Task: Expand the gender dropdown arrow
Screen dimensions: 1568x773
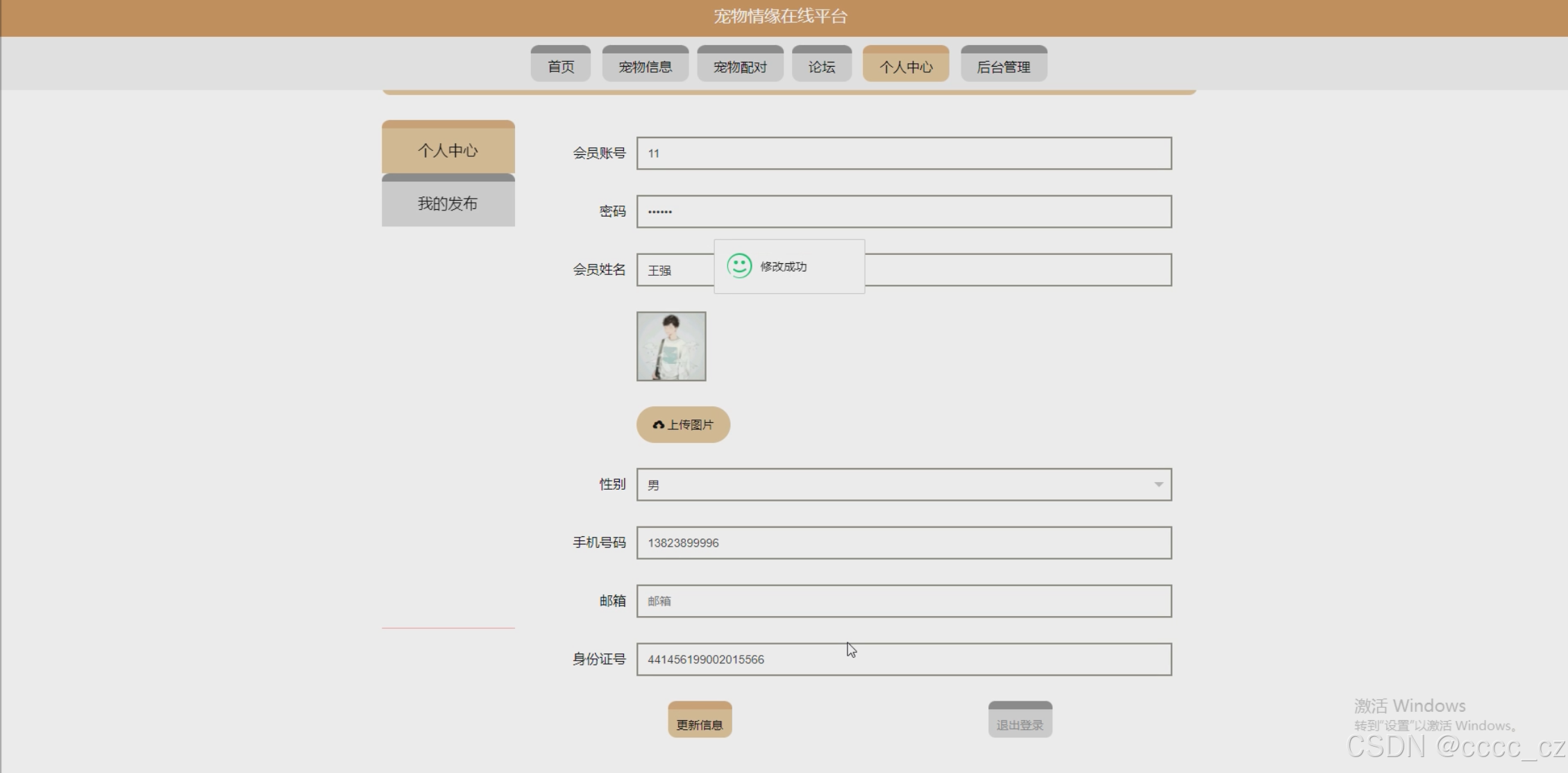Action: [x=1158, y=485]
